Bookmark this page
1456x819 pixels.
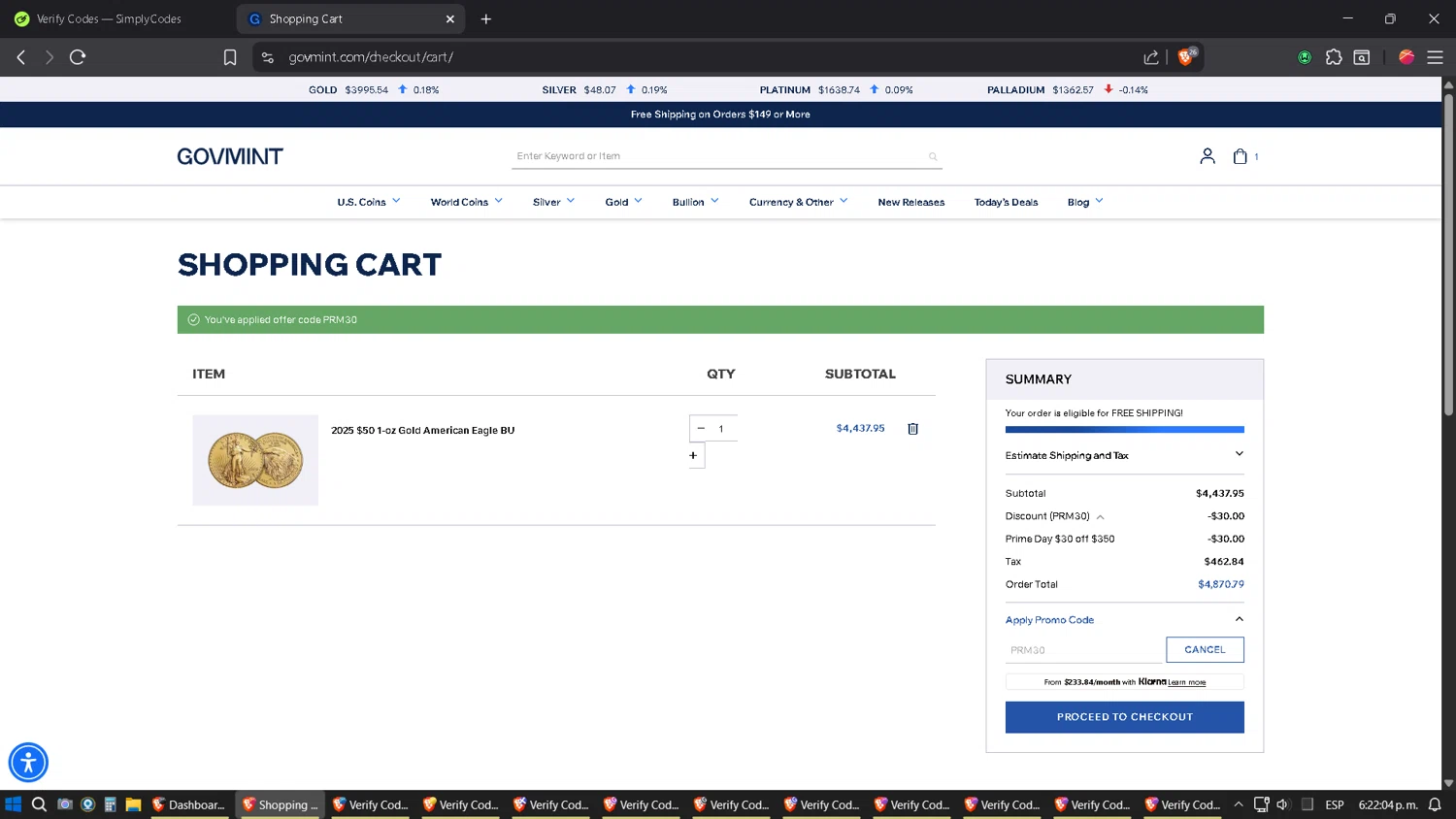click(230, 57)
